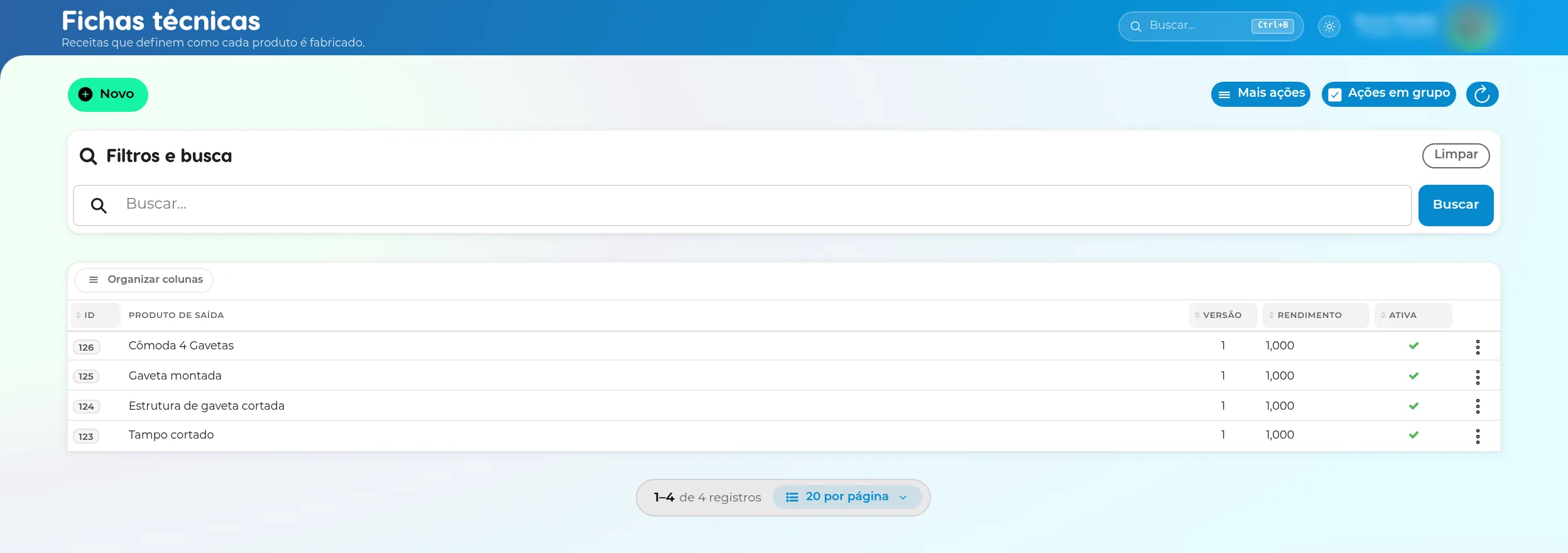This screenshot has width=1568, height=553.
Task: Sort table by Rendimento column
Action: (1315, 315)
